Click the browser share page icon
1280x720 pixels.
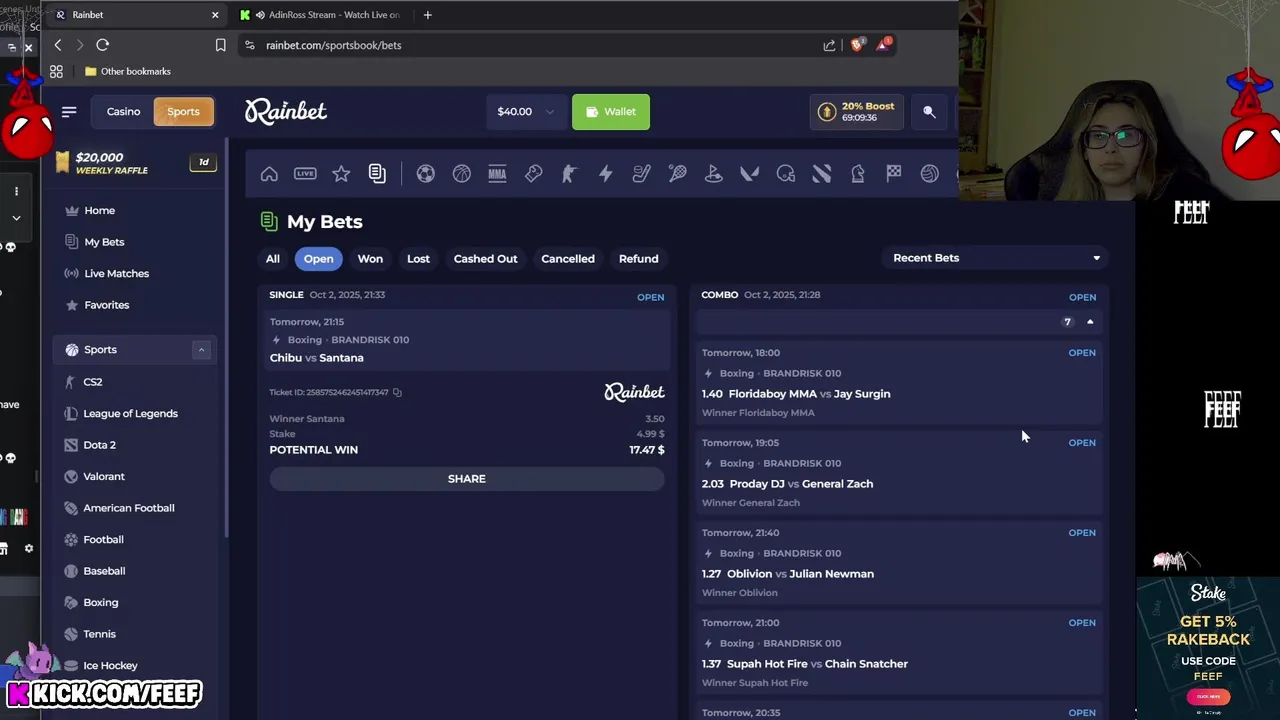(829, 45)
